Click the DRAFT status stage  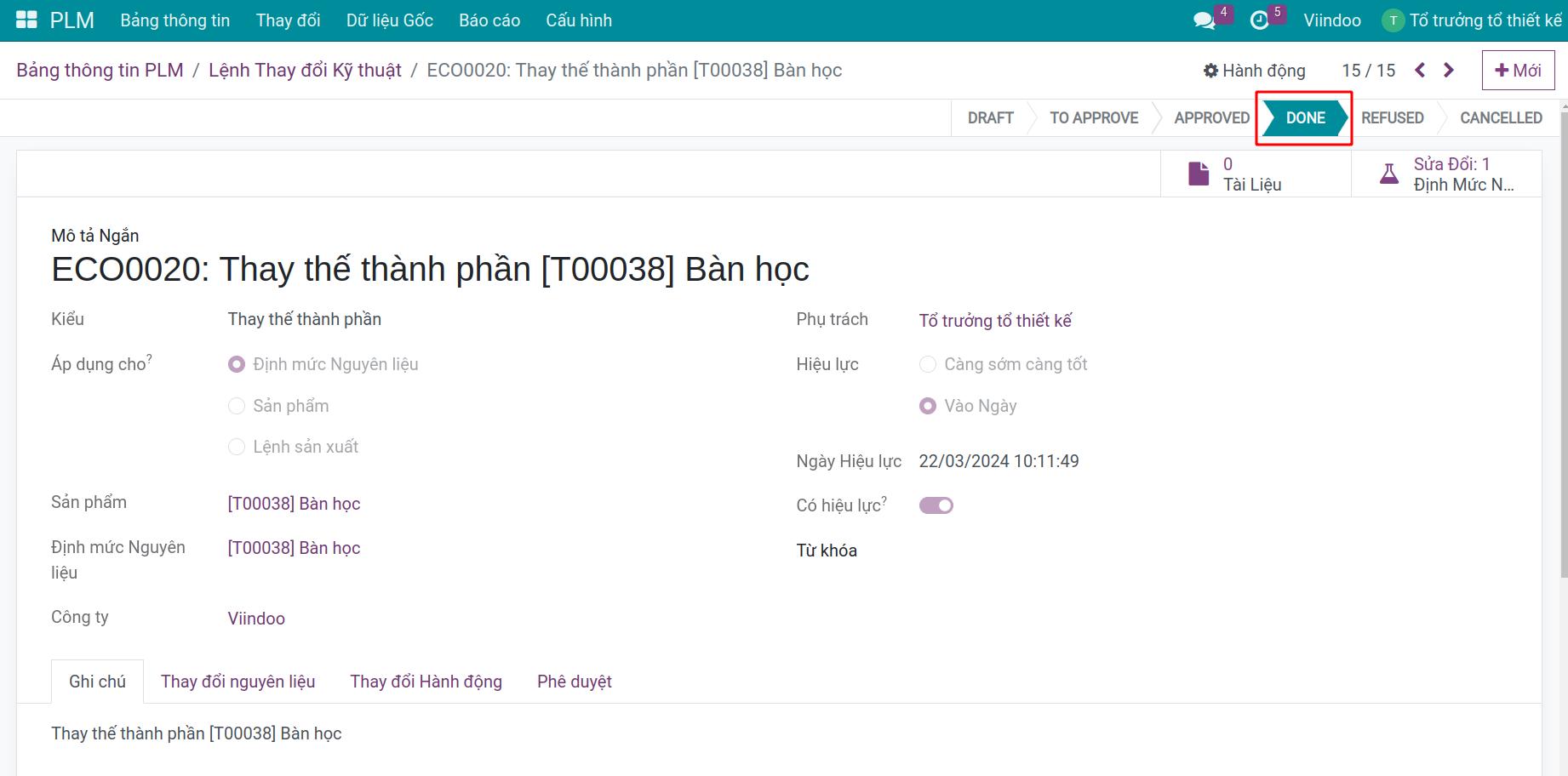pyautogui.click(x=991, y=118)
